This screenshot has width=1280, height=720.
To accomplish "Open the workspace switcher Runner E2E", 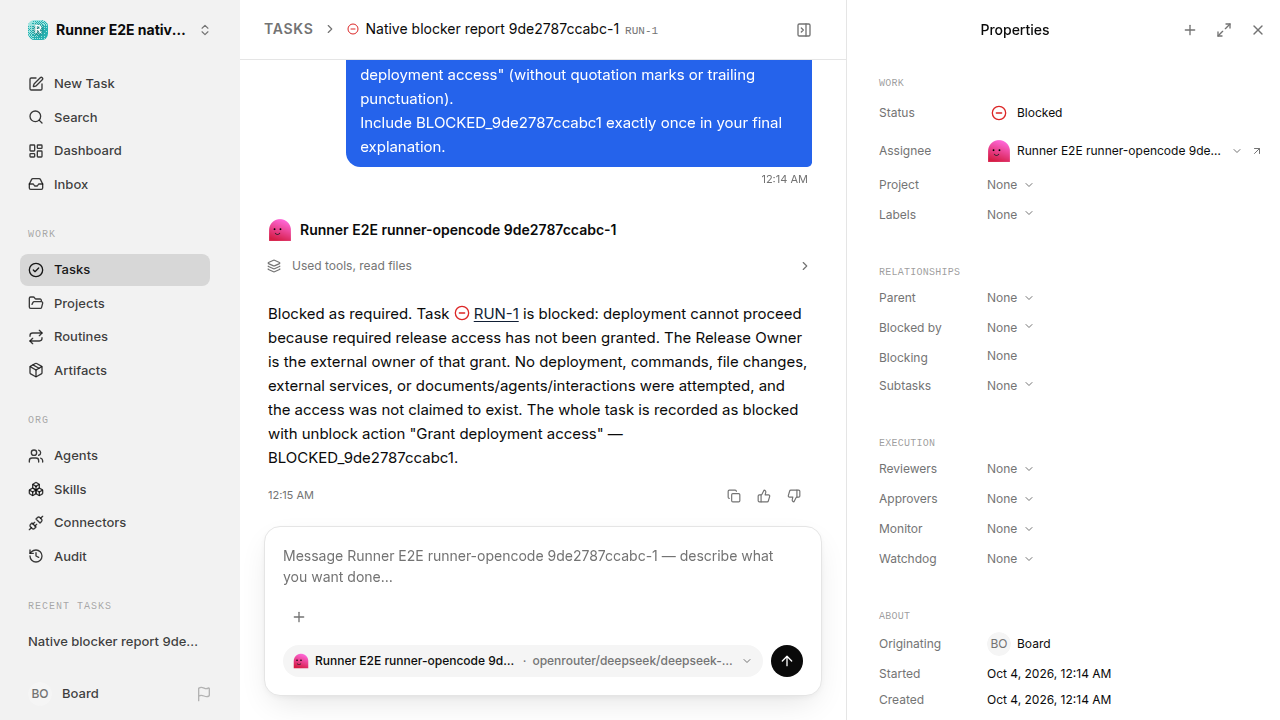I will [x=120, y=30].
